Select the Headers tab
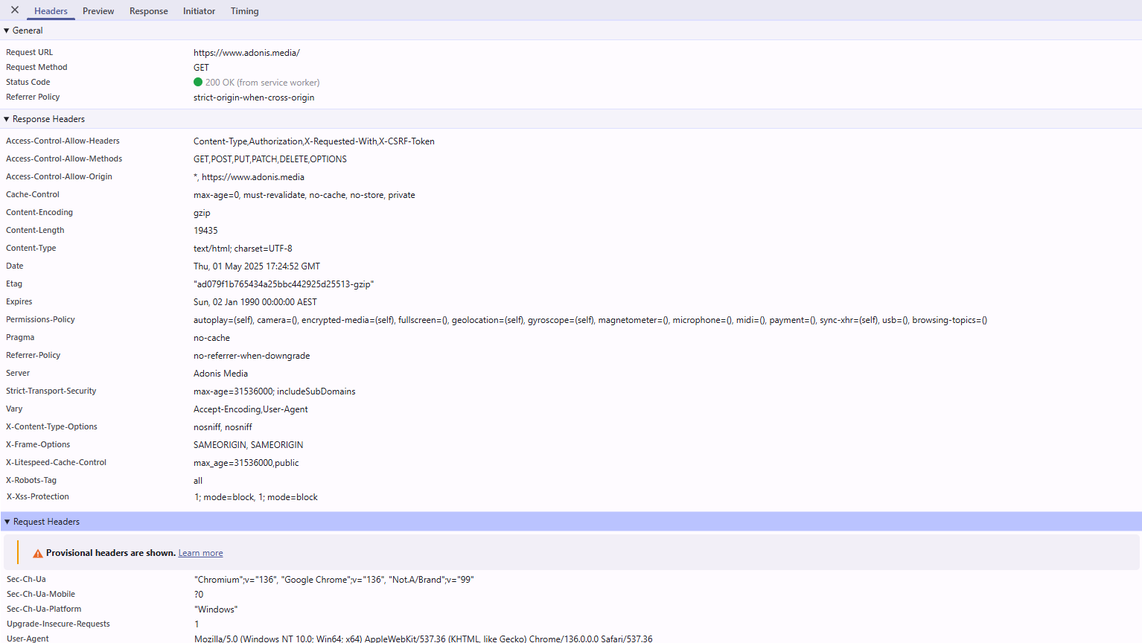1142x643 pixels. (x=50, y=11)
